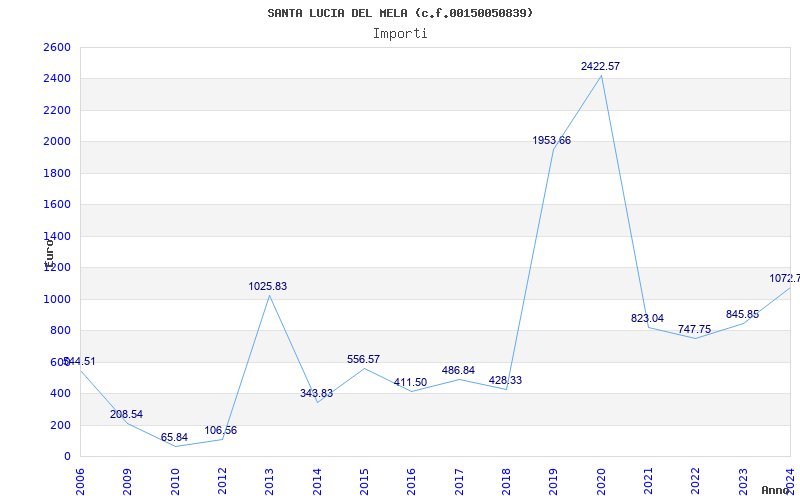Screen dimensions: 800x500
Task: Click the Anno x-axis title
Action: 776,490
